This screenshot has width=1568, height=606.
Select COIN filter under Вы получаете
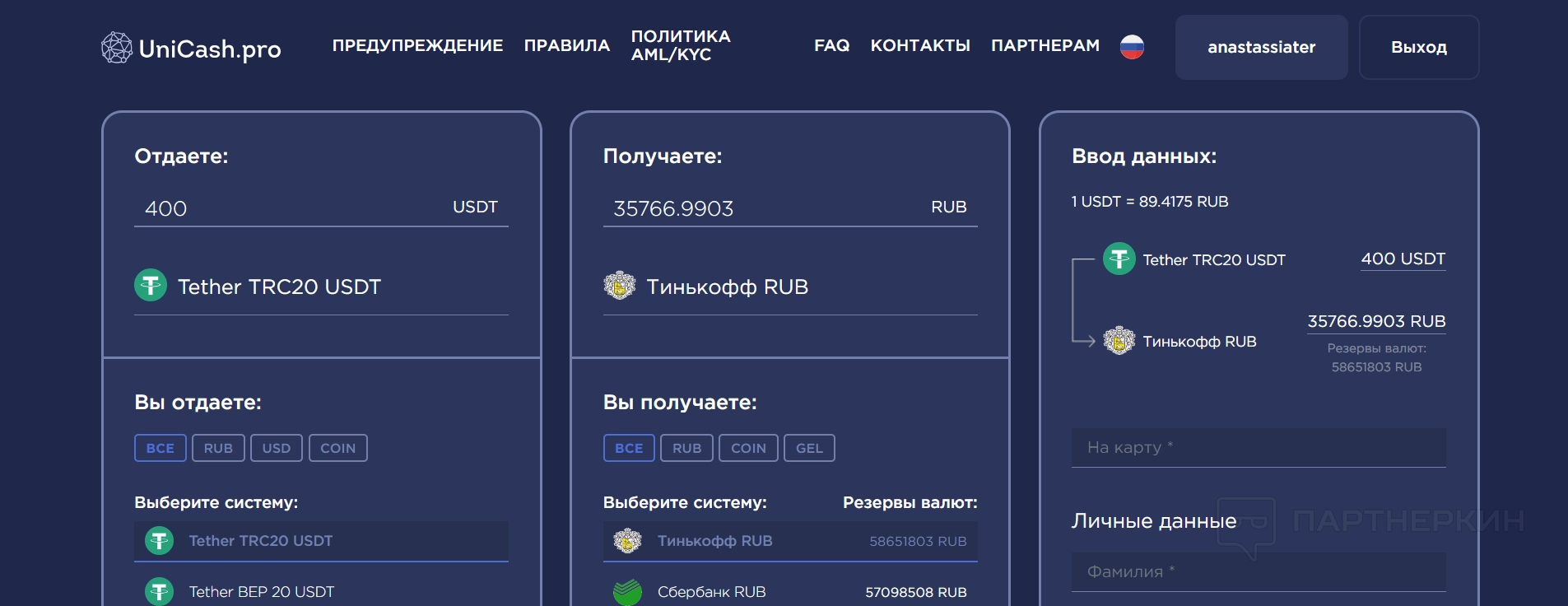tap(748, 448)
